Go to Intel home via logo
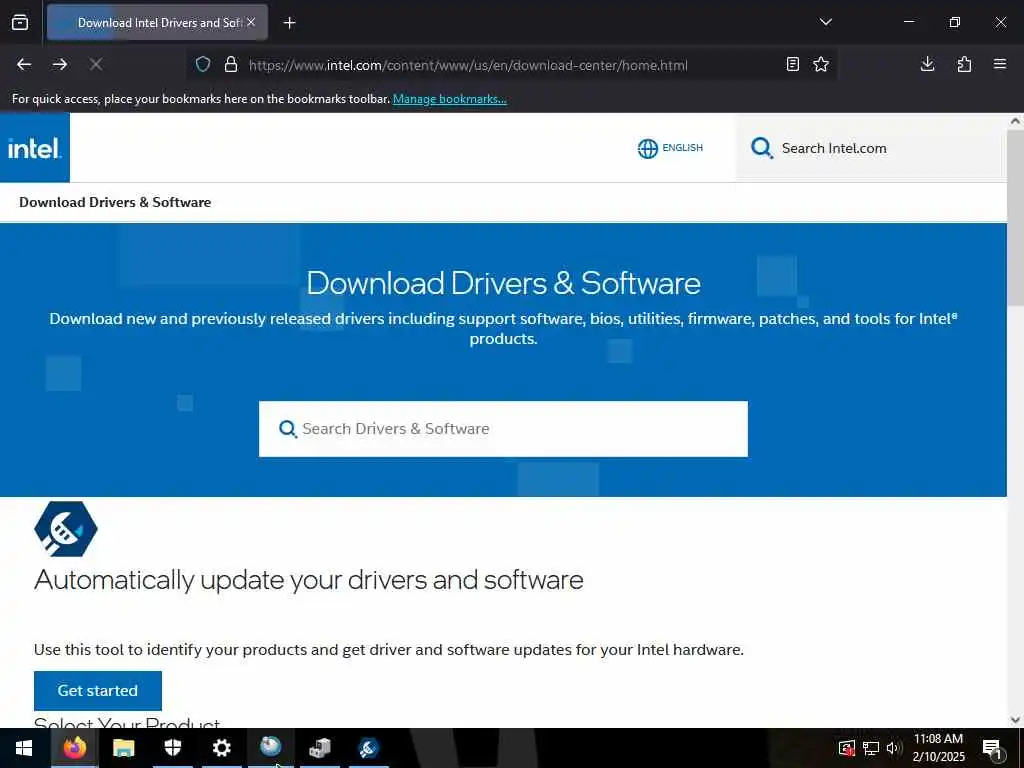 coord(35,148)
